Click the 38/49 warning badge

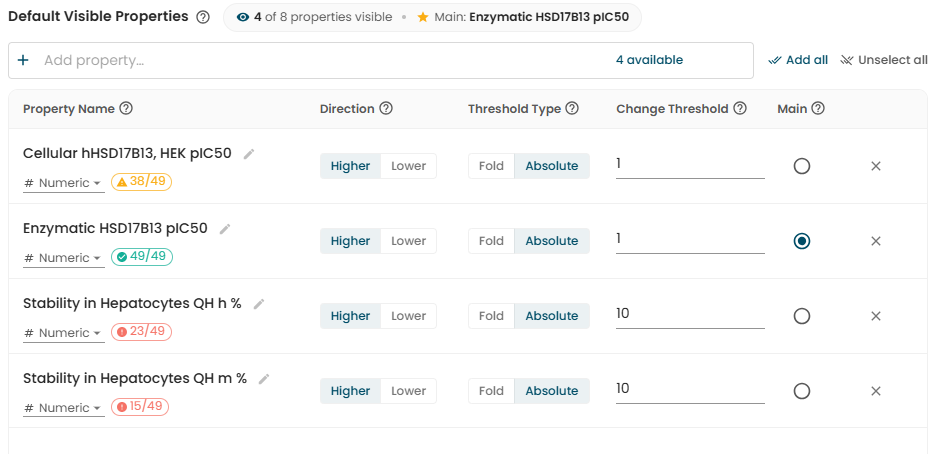(x=142, y=182)
